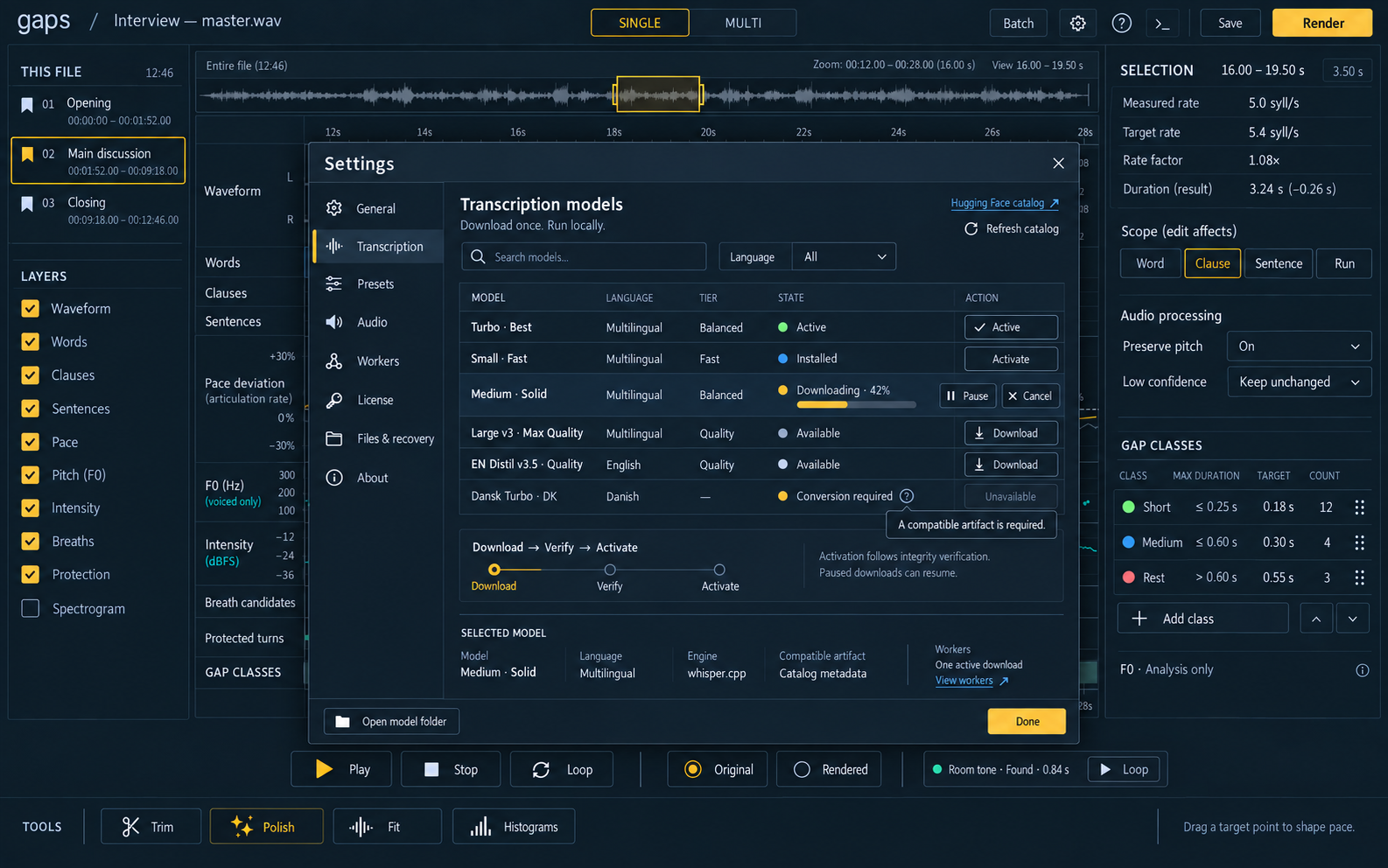The width and height of the screenshot is (1388, 868).
Task: Click the Conversion required help icon
Action: (907, 496)
